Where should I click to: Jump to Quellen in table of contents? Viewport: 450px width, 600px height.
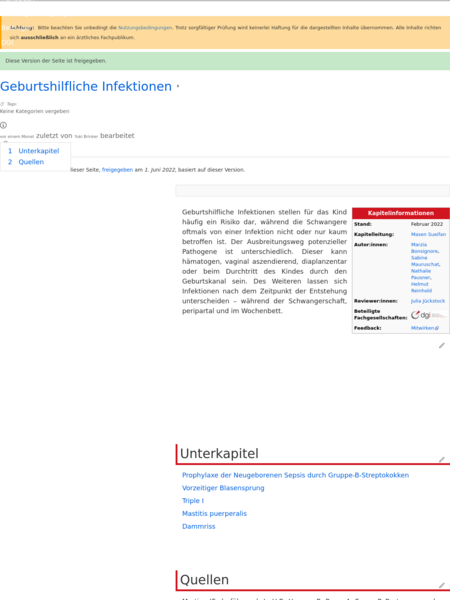coord(31,162)
